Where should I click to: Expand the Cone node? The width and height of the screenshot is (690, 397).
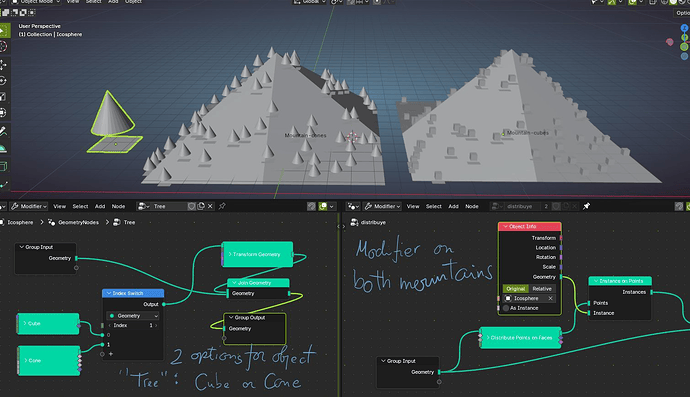(x=26, y=360)
